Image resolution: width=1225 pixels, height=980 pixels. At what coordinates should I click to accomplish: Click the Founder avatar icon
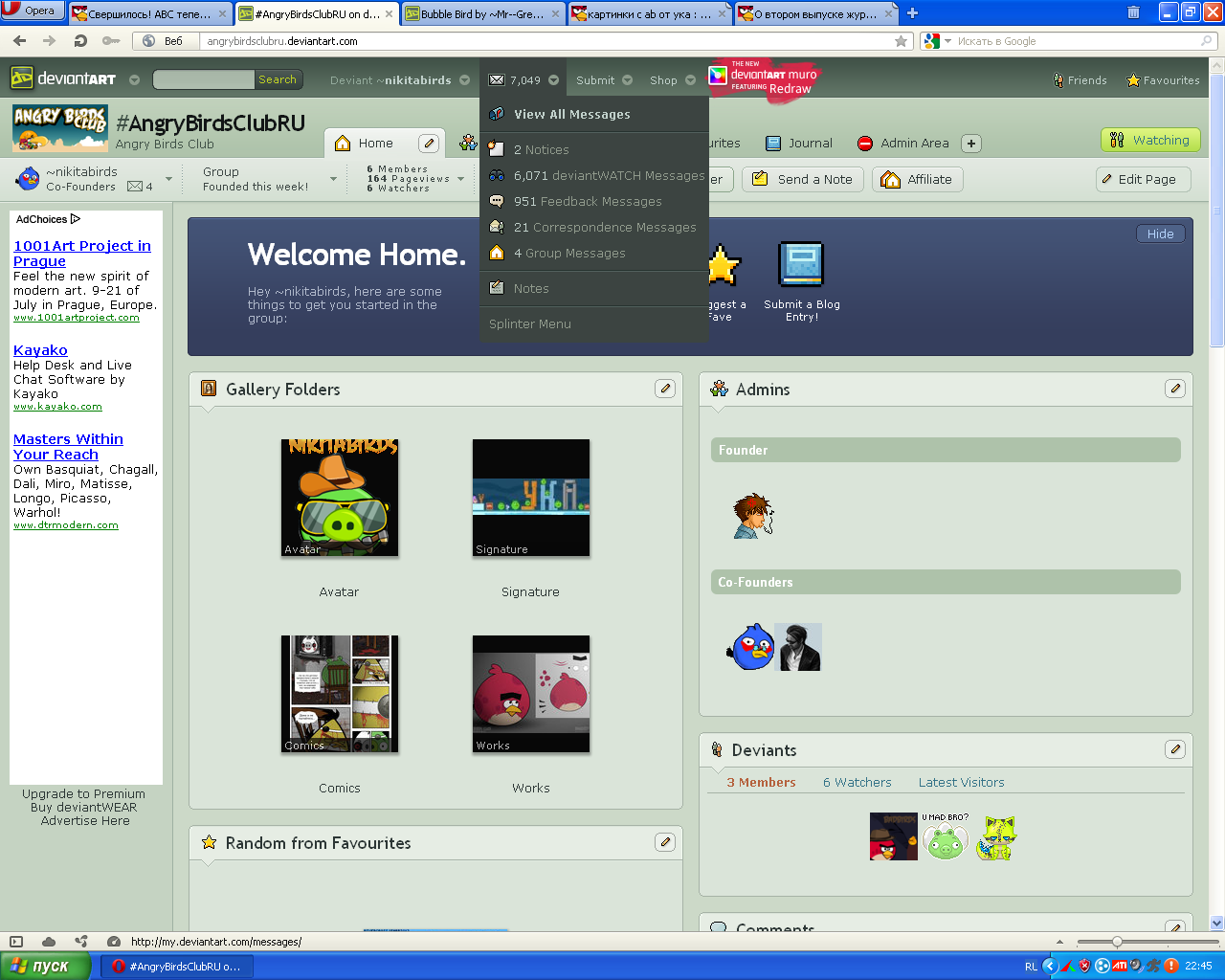coord(753,516)
